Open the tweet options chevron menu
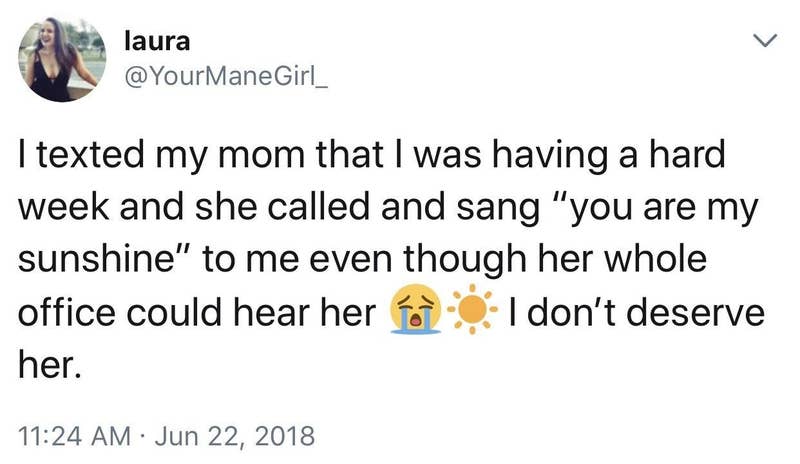 click(x=765, y=42)
